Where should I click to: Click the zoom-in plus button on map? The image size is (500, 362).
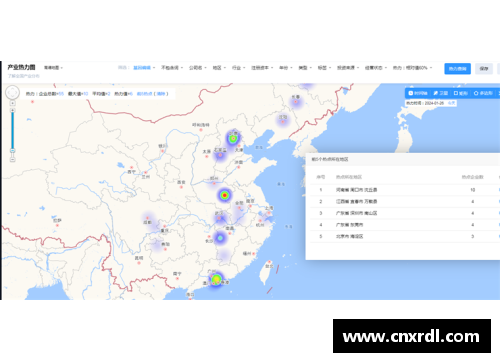[13, 110]
